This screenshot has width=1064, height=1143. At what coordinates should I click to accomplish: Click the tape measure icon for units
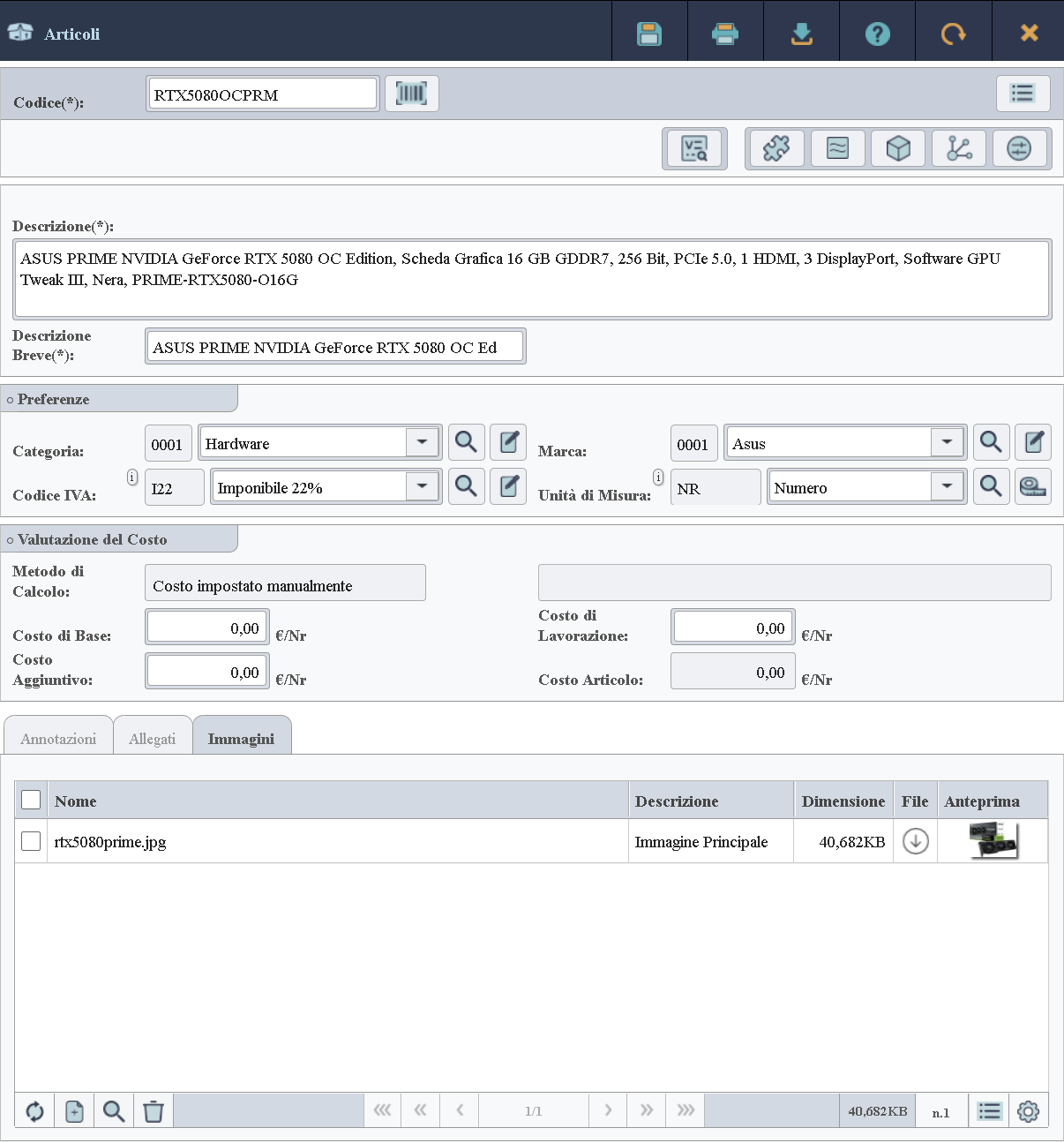click(x=1033, y=486)
